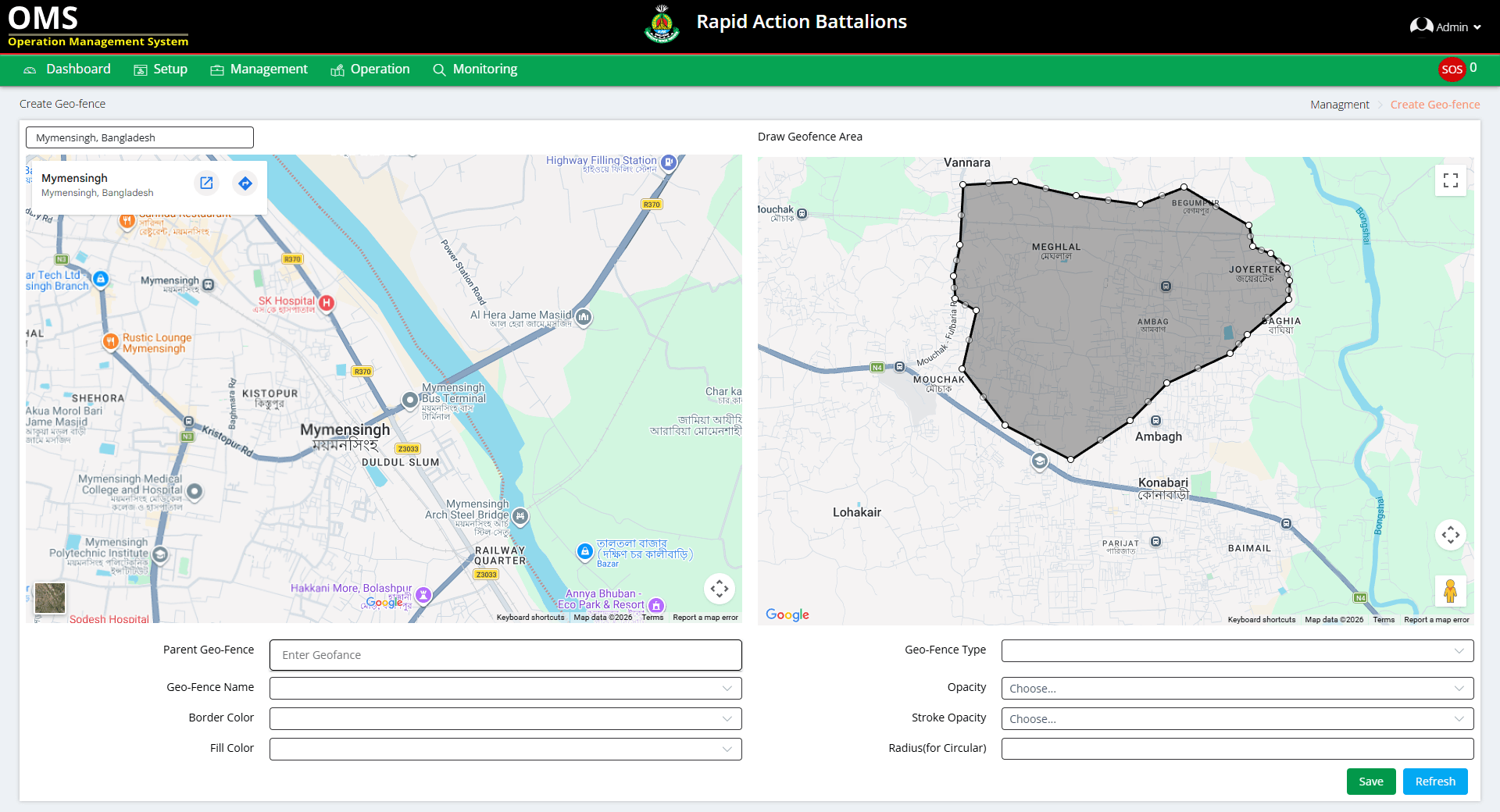Expand the Stroke Opacity dropdown

1237,719
